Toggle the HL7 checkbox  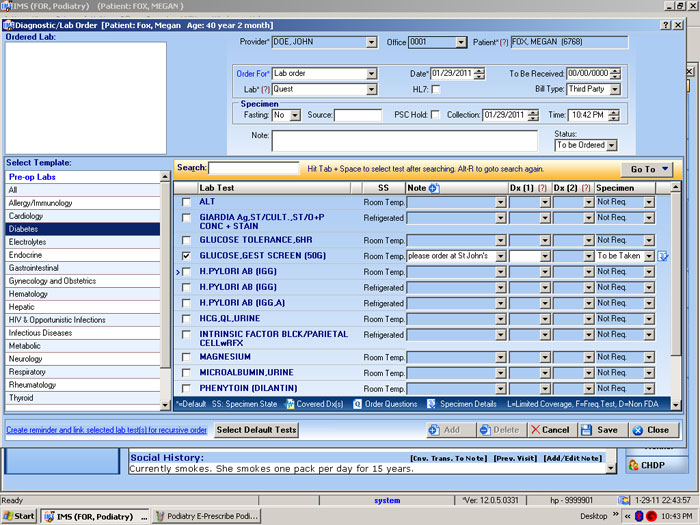pos(436,89)
